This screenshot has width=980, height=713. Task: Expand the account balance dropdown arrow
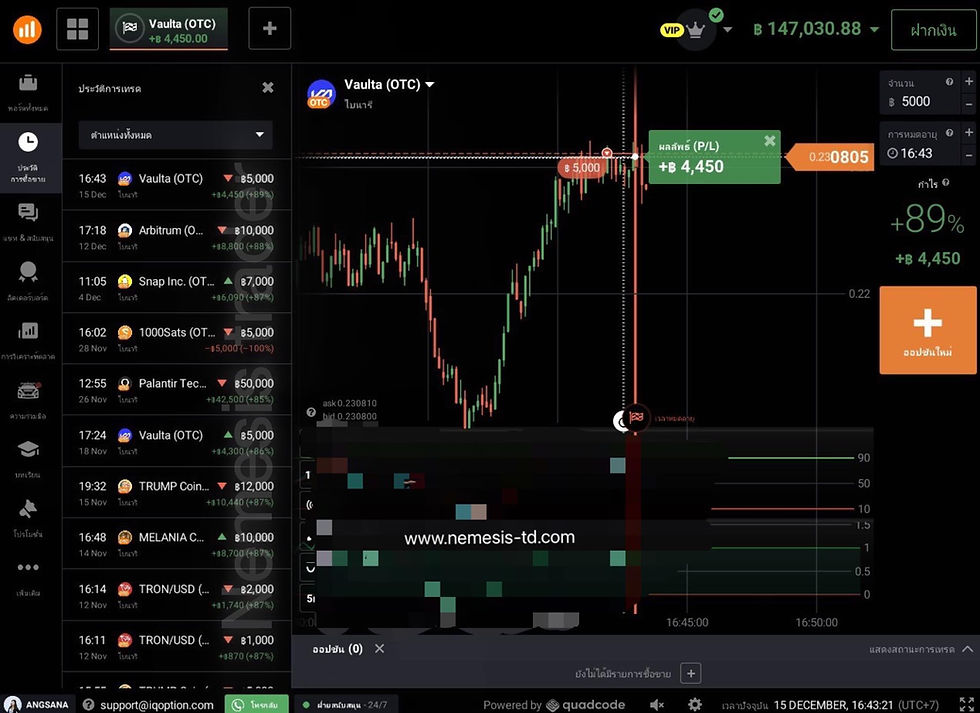[874, 29]
